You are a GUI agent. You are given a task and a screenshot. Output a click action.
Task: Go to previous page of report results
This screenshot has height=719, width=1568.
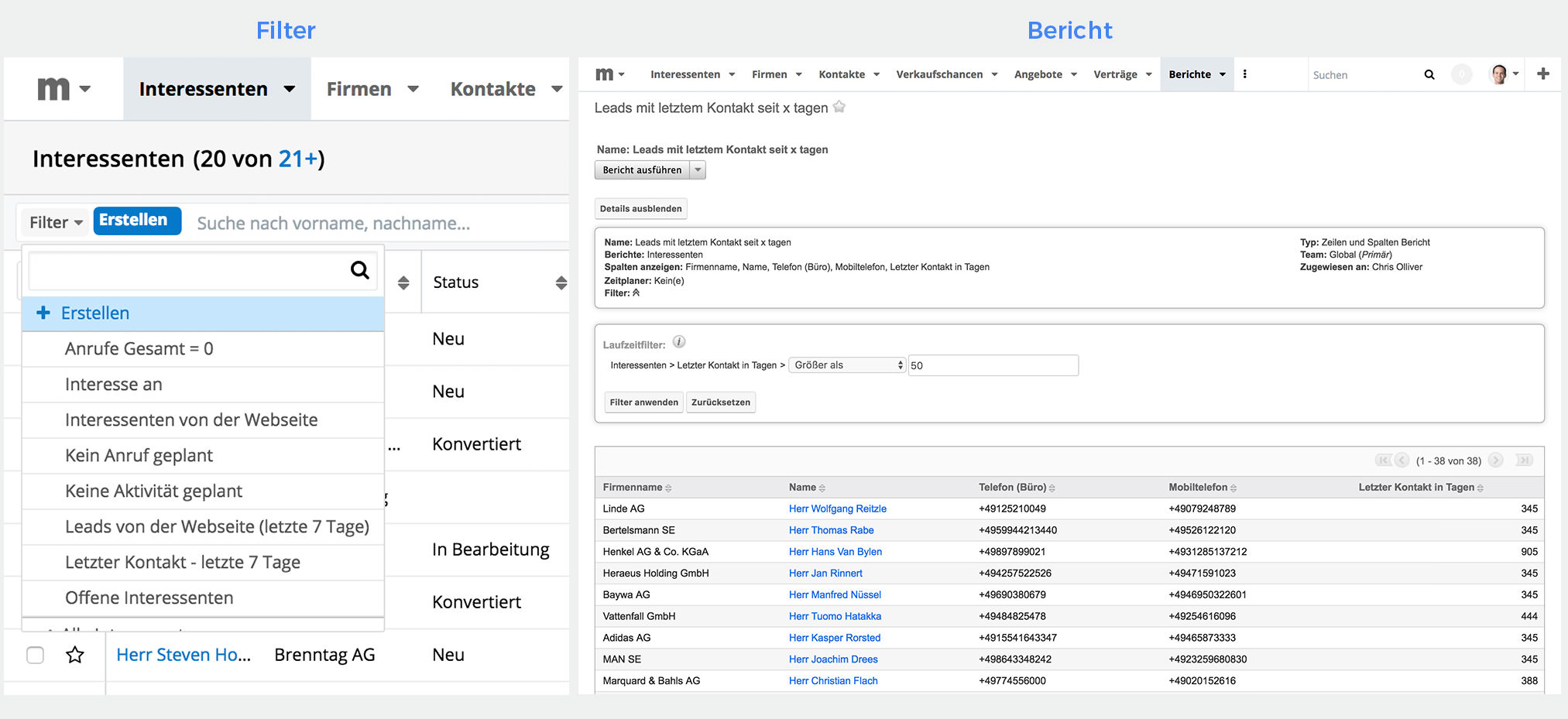[1402, 461]
